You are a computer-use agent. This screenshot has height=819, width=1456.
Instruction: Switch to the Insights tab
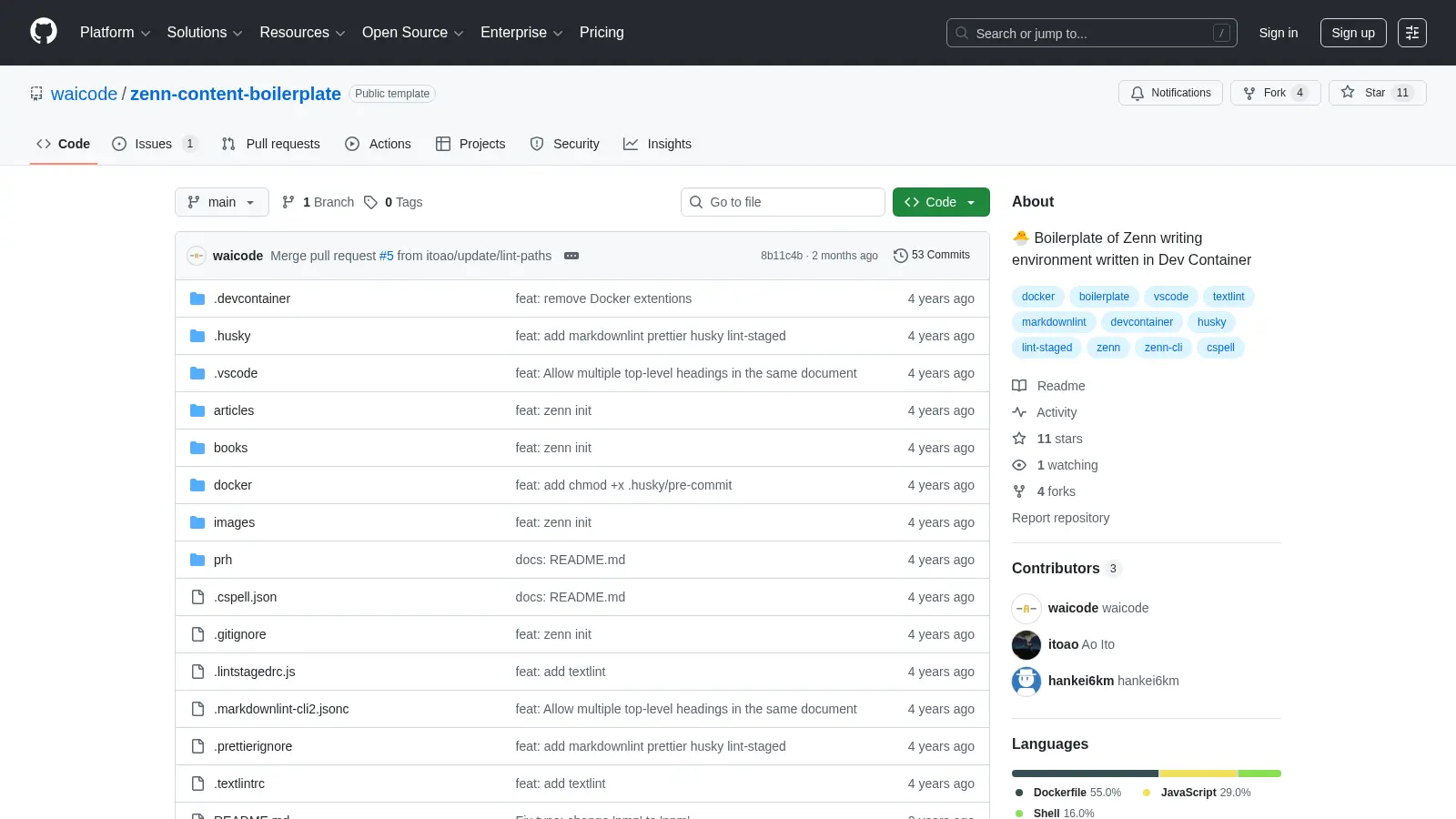point(657,144)
